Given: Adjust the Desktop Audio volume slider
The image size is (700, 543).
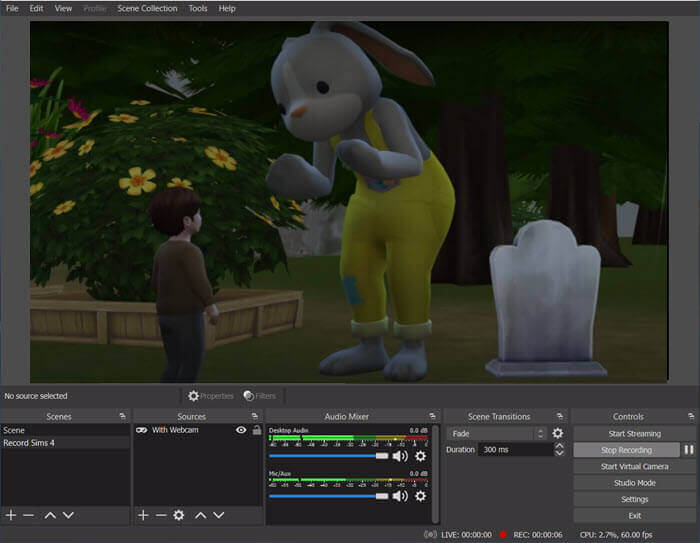Looking at the screenshot, I should point(383,456).
